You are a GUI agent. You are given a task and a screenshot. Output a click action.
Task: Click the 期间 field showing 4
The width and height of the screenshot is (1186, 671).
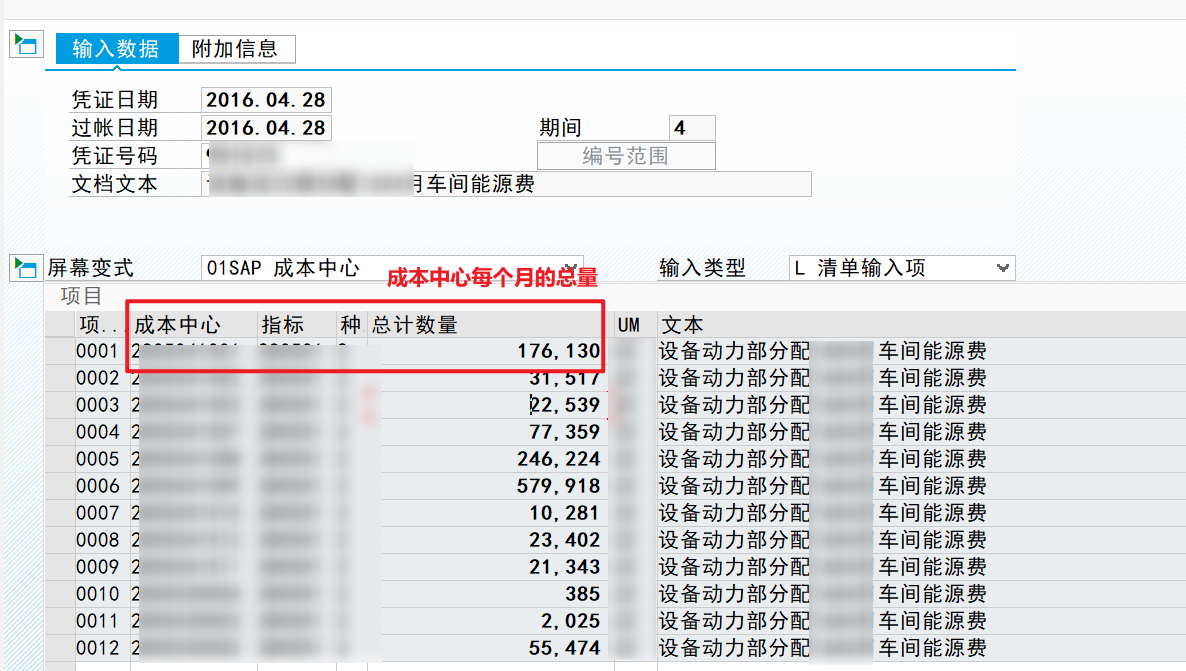coord(691,128)
